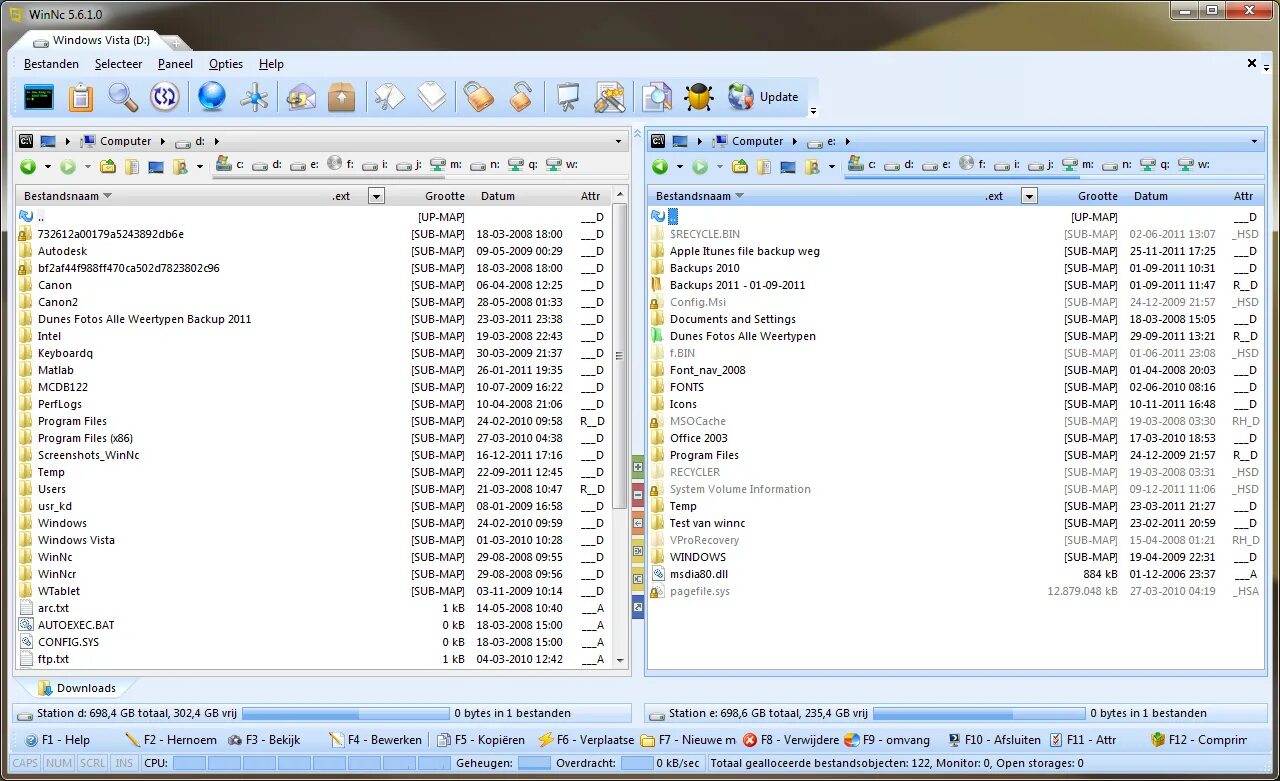Click the Geheugen memory usage bar
The height and width of the screenshot is (781, 1280).
(534, 763)
